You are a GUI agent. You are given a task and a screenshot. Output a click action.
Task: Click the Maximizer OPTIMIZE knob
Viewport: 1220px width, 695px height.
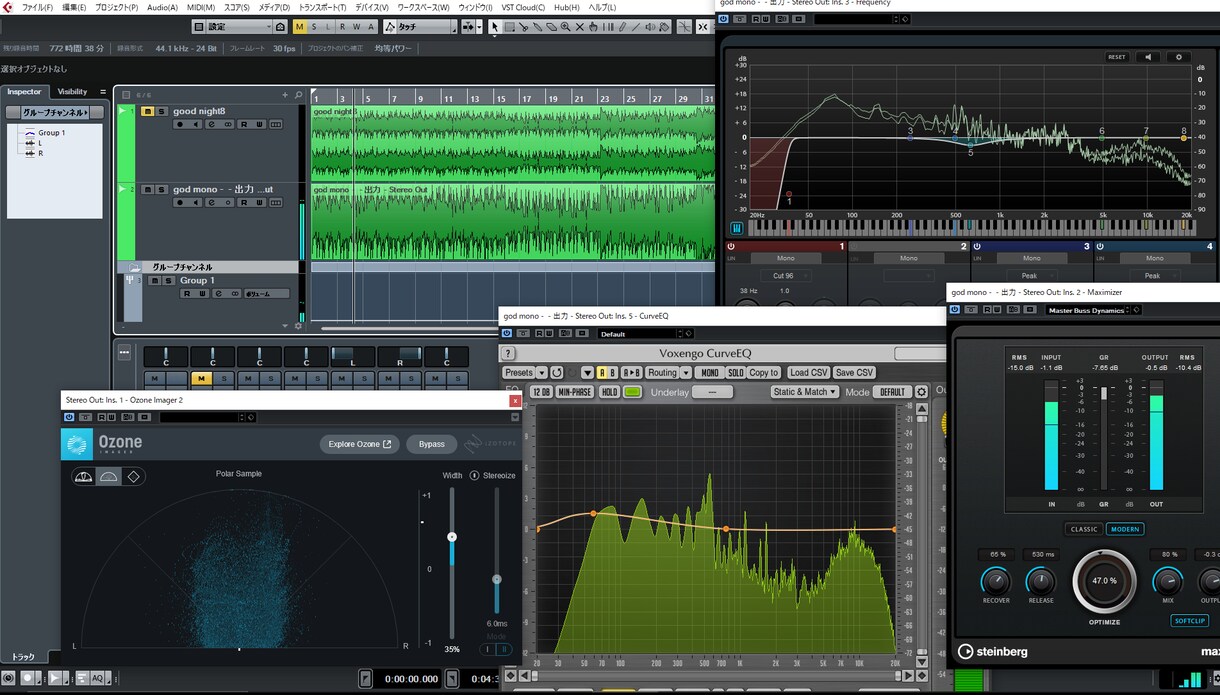tap(1104, 581)
